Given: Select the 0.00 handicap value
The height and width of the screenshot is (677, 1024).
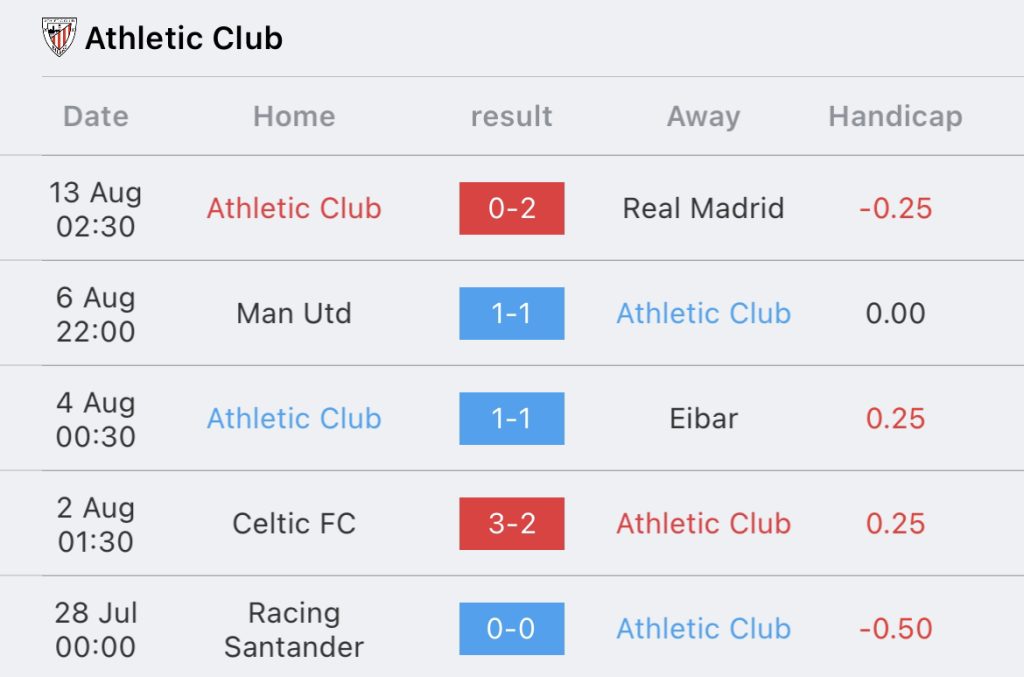Looking at the screenshot, I should pyautogui.click(x=895, y=314).
